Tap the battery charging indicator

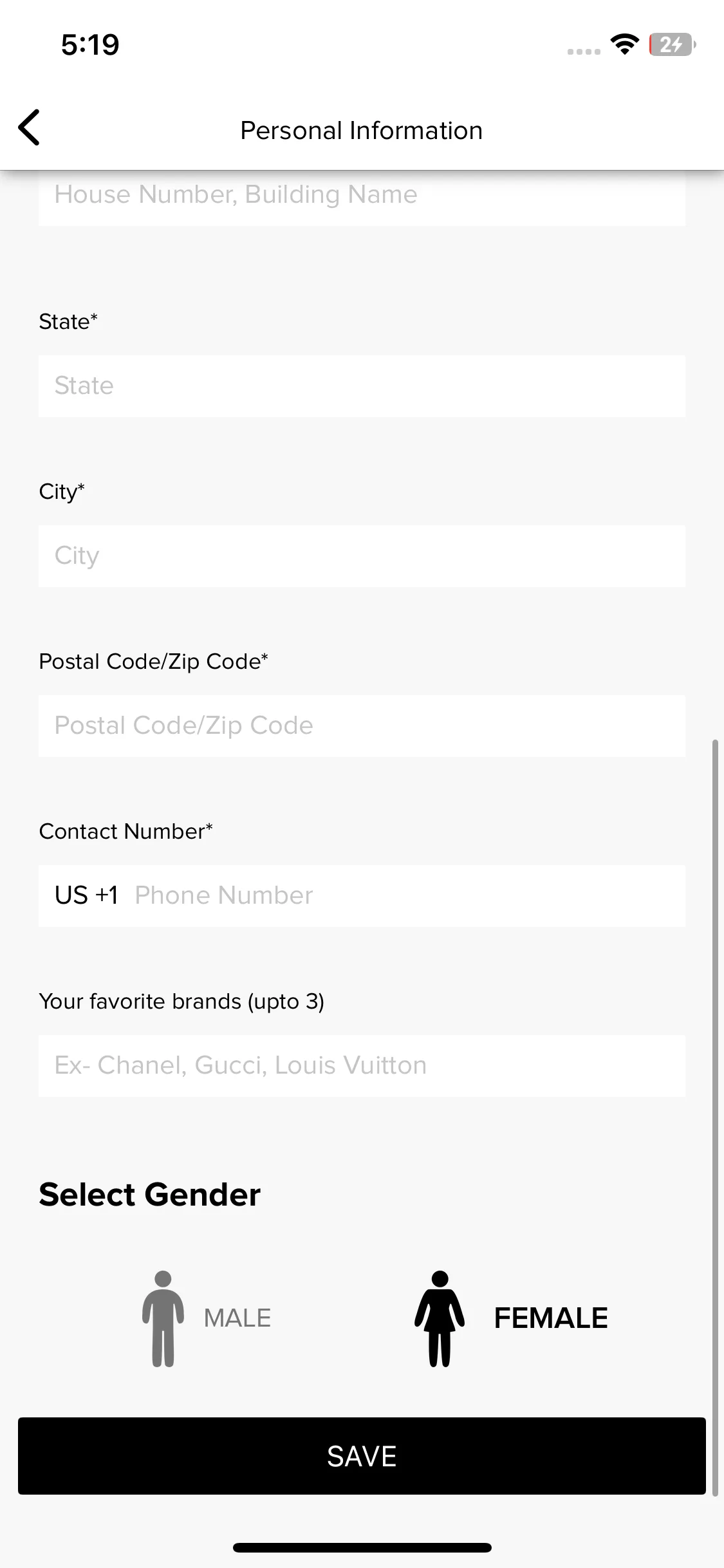point(672,44)
